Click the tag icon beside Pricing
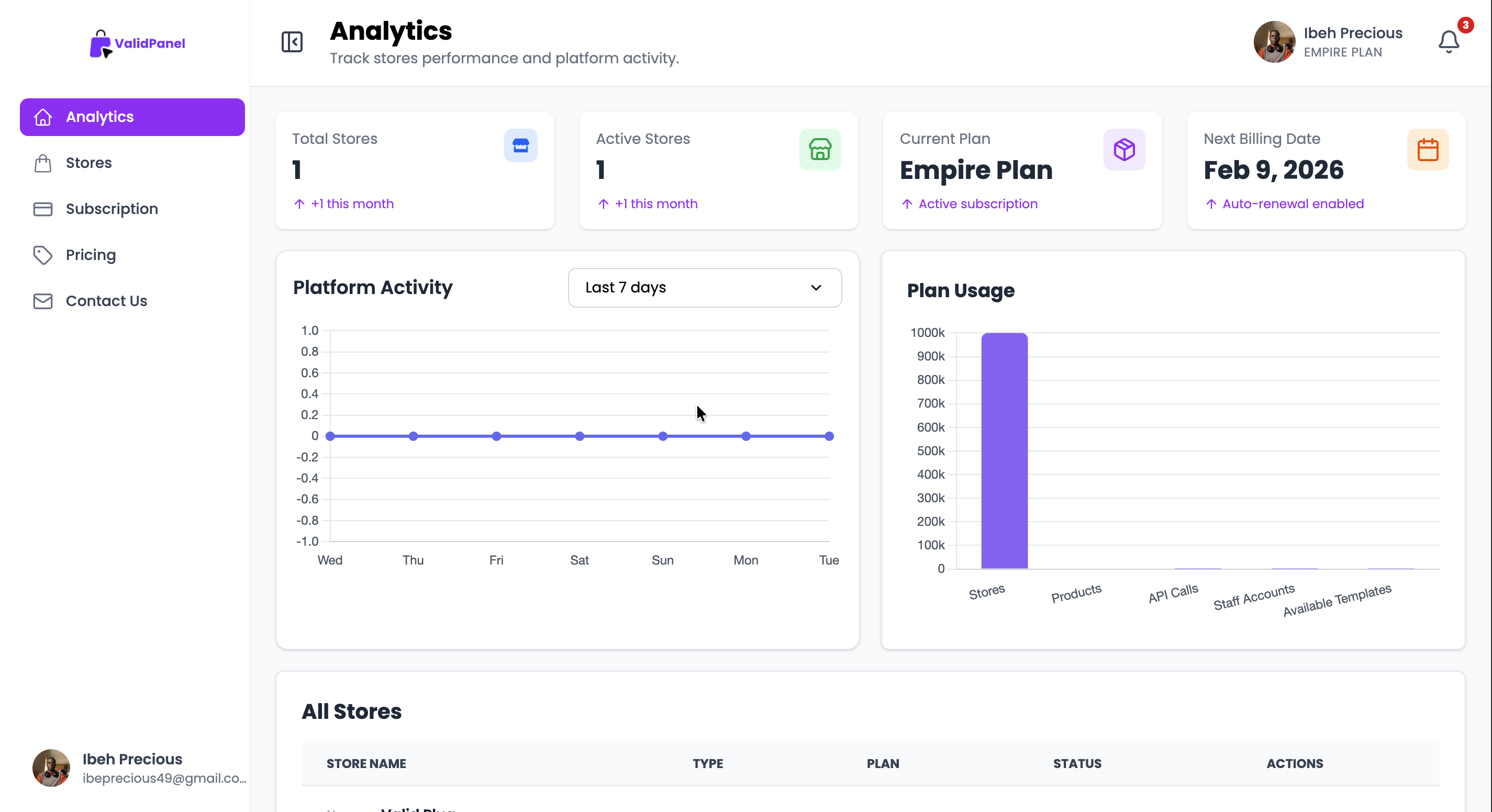 [x=43, y=255]
